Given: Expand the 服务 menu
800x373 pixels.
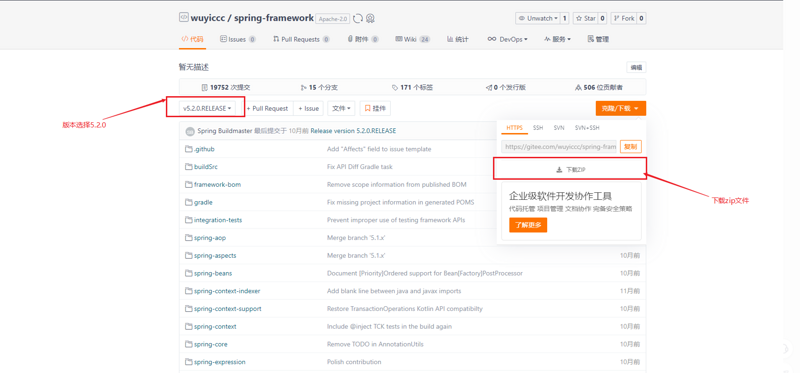Looking at the screenshot, I should coord(557,39).
